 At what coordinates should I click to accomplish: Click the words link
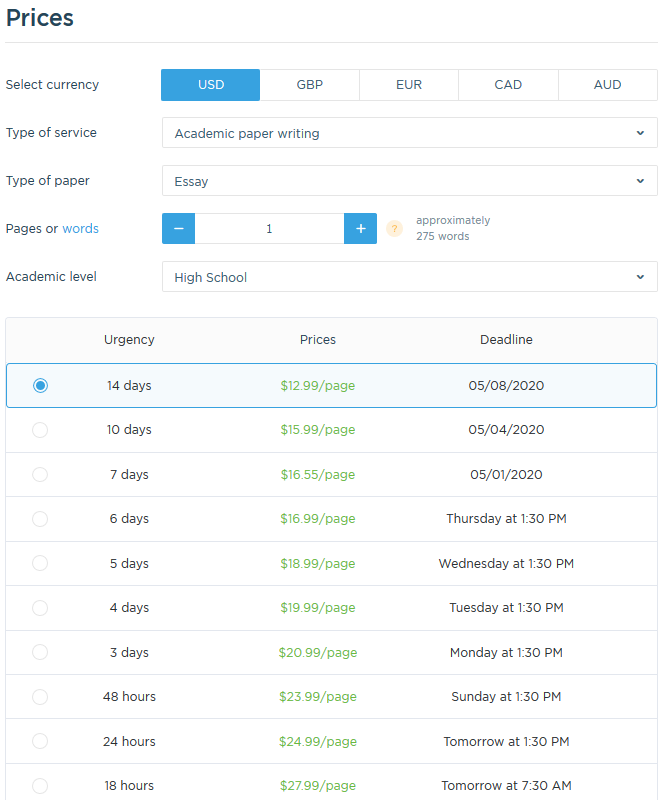point(80,229)
